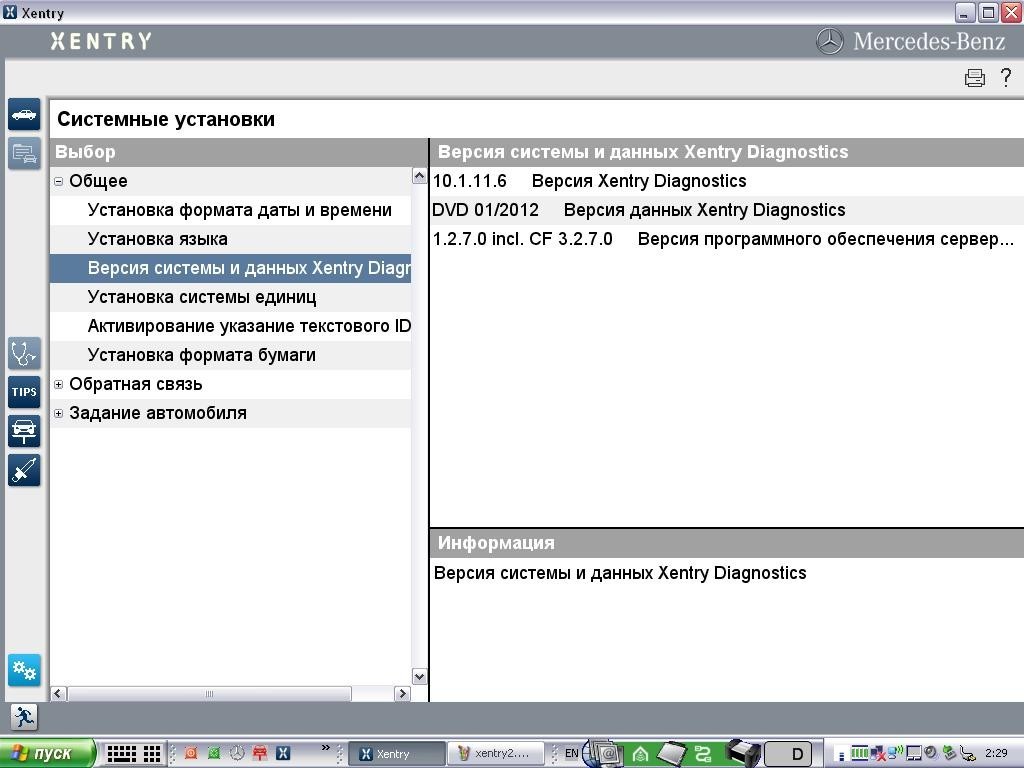This screenshot has height=768, width=1024.
Task: Maximize the Xentry window
Action: (x=988, y=12)
